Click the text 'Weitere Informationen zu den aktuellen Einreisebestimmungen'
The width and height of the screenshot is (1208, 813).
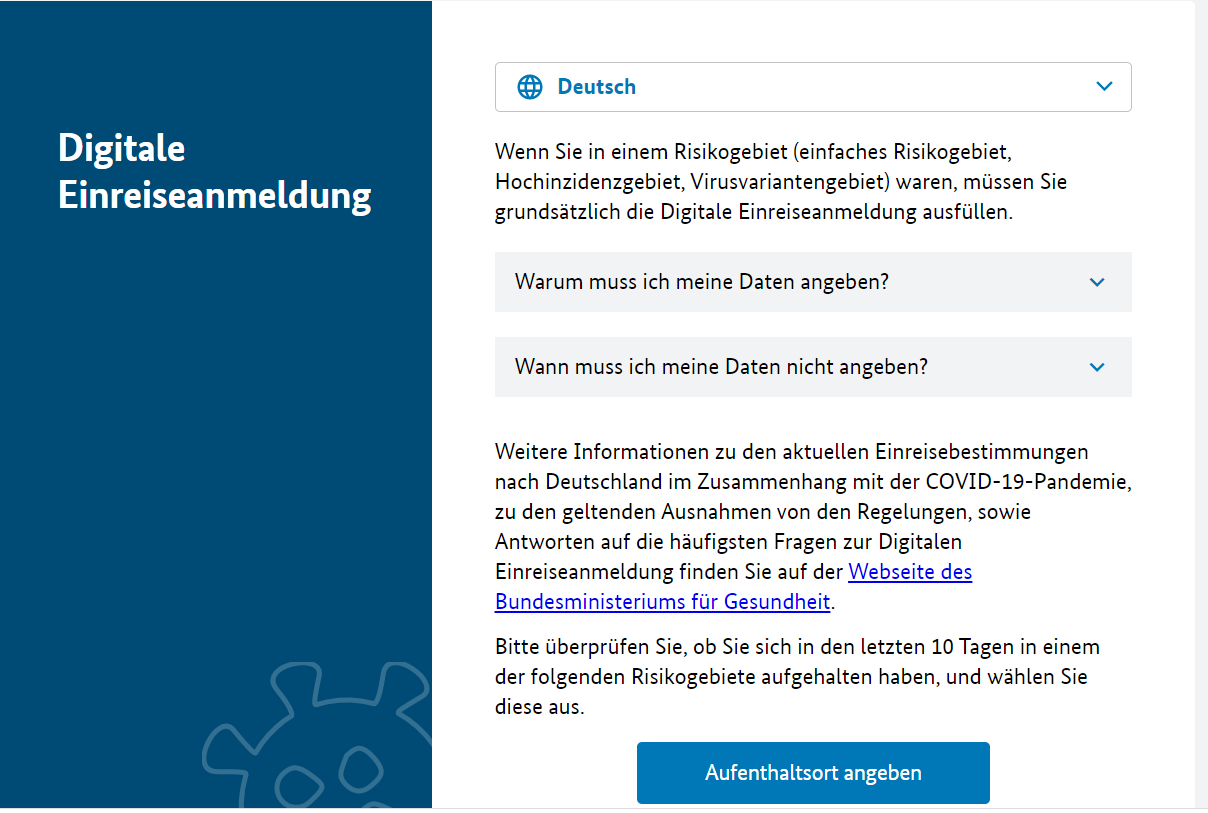pyautogui.click(x=792, y=452)
